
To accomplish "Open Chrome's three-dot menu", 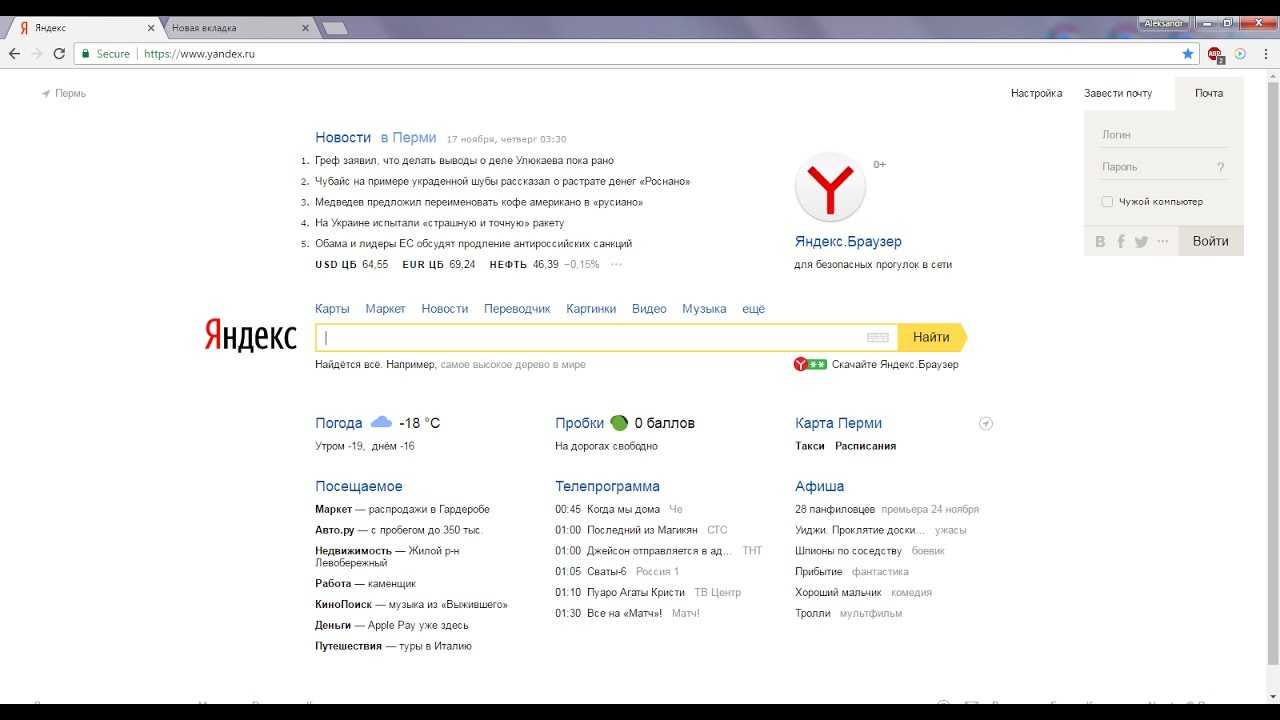I will click(x=1265, y=54).
